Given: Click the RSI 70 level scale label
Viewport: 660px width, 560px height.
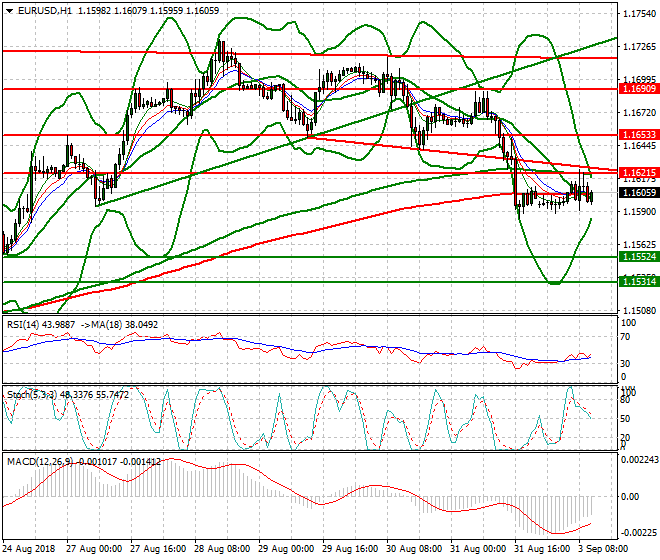Looking at the screenshot, I should click(x=625, y=337).
